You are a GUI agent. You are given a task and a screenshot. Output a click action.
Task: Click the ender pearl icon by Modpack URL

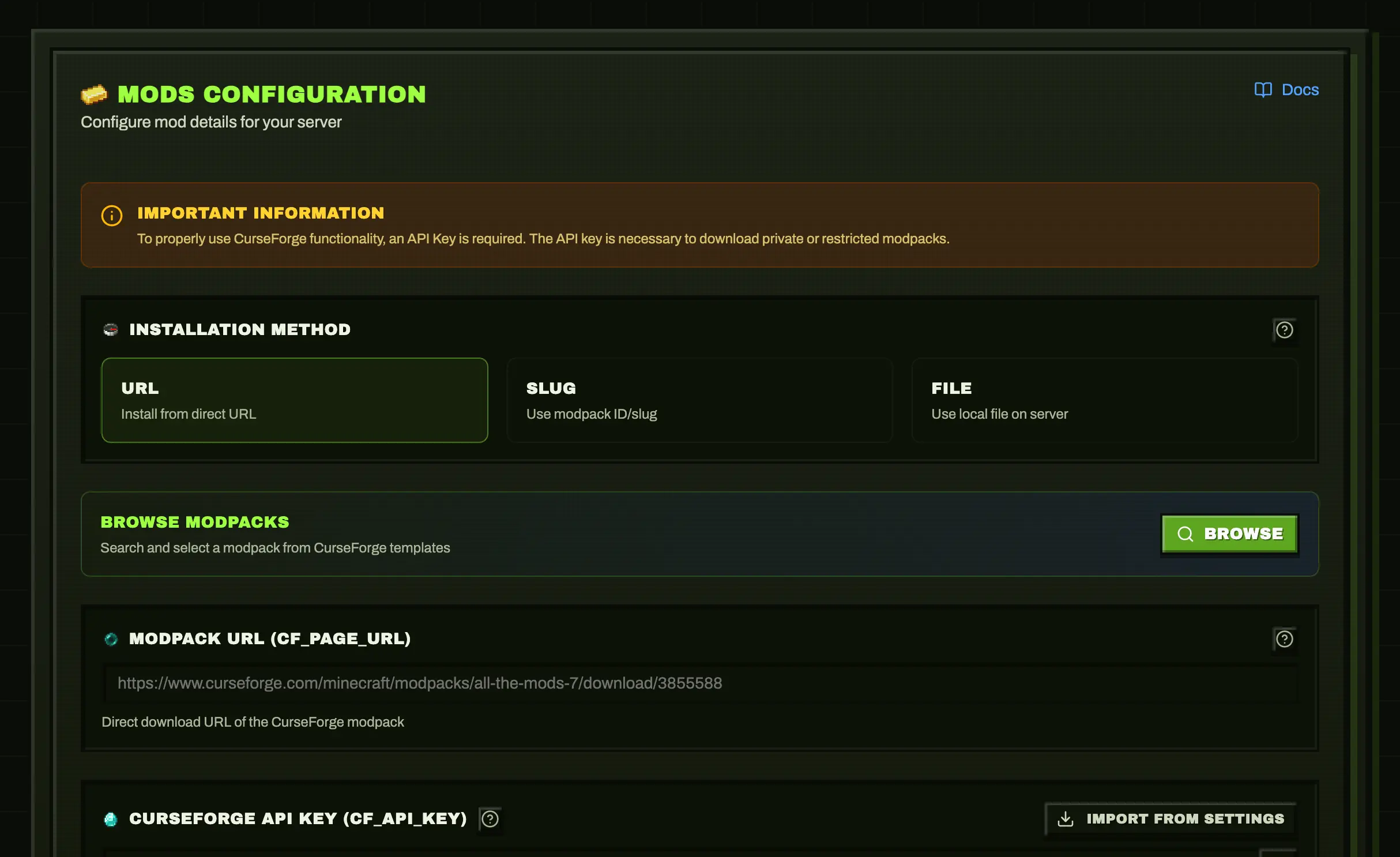tap(111, 639)
